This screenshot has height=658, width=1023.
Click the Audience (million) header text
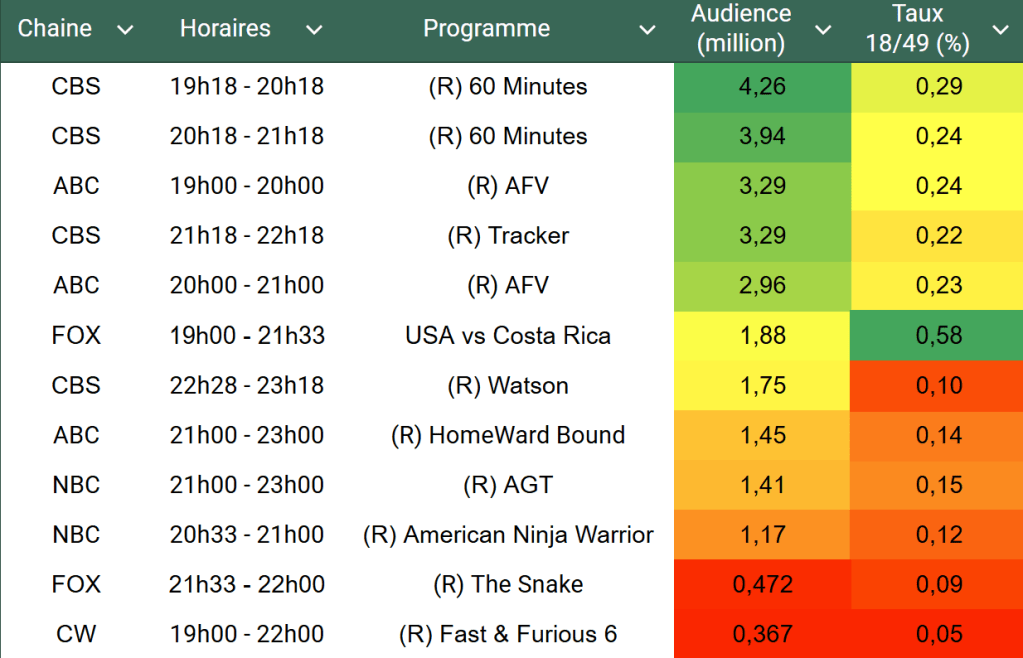(741, 29)
